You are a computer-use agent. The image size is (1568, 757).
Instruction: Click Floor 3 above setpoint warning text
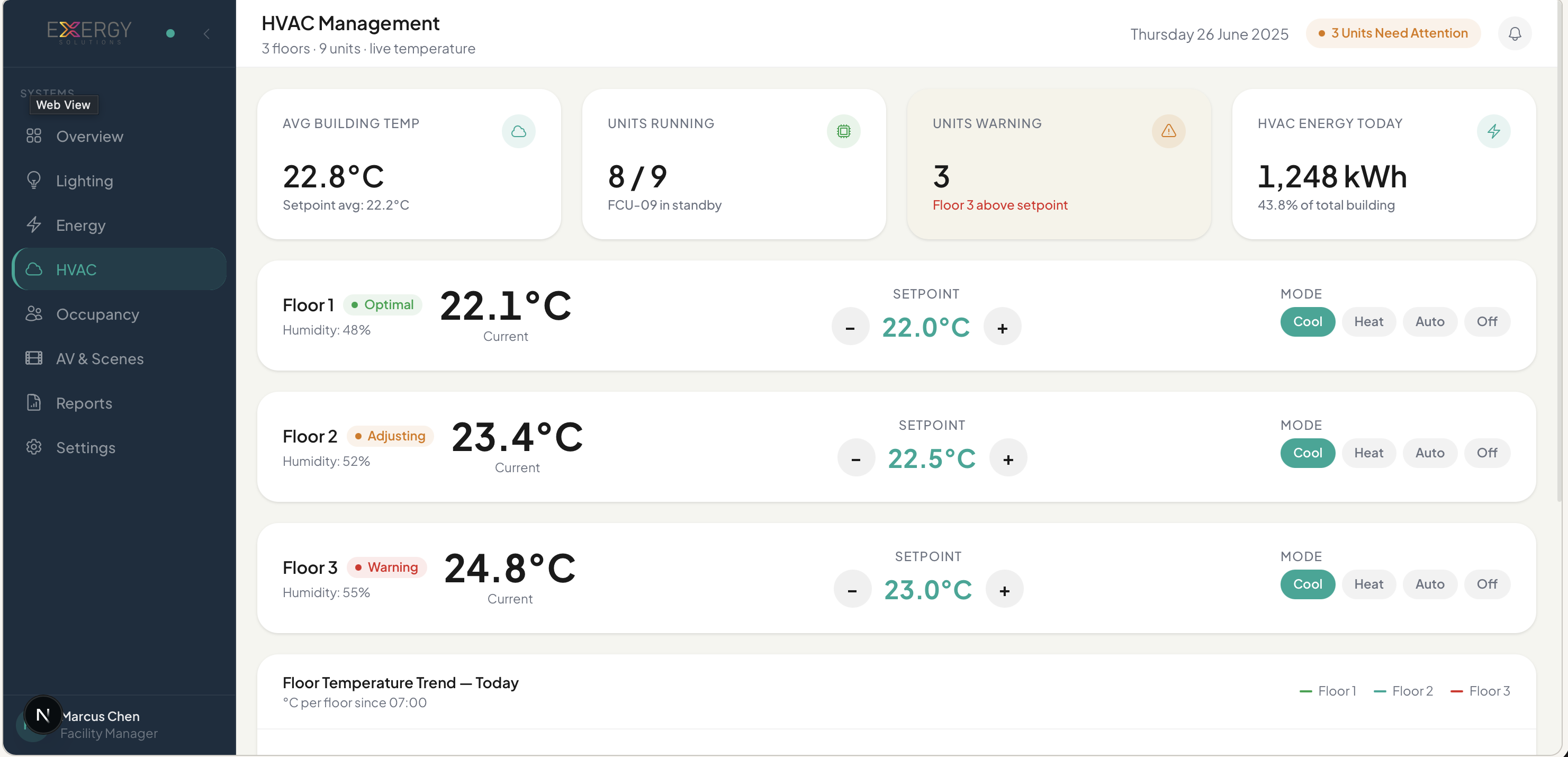tap(1000, 205)
